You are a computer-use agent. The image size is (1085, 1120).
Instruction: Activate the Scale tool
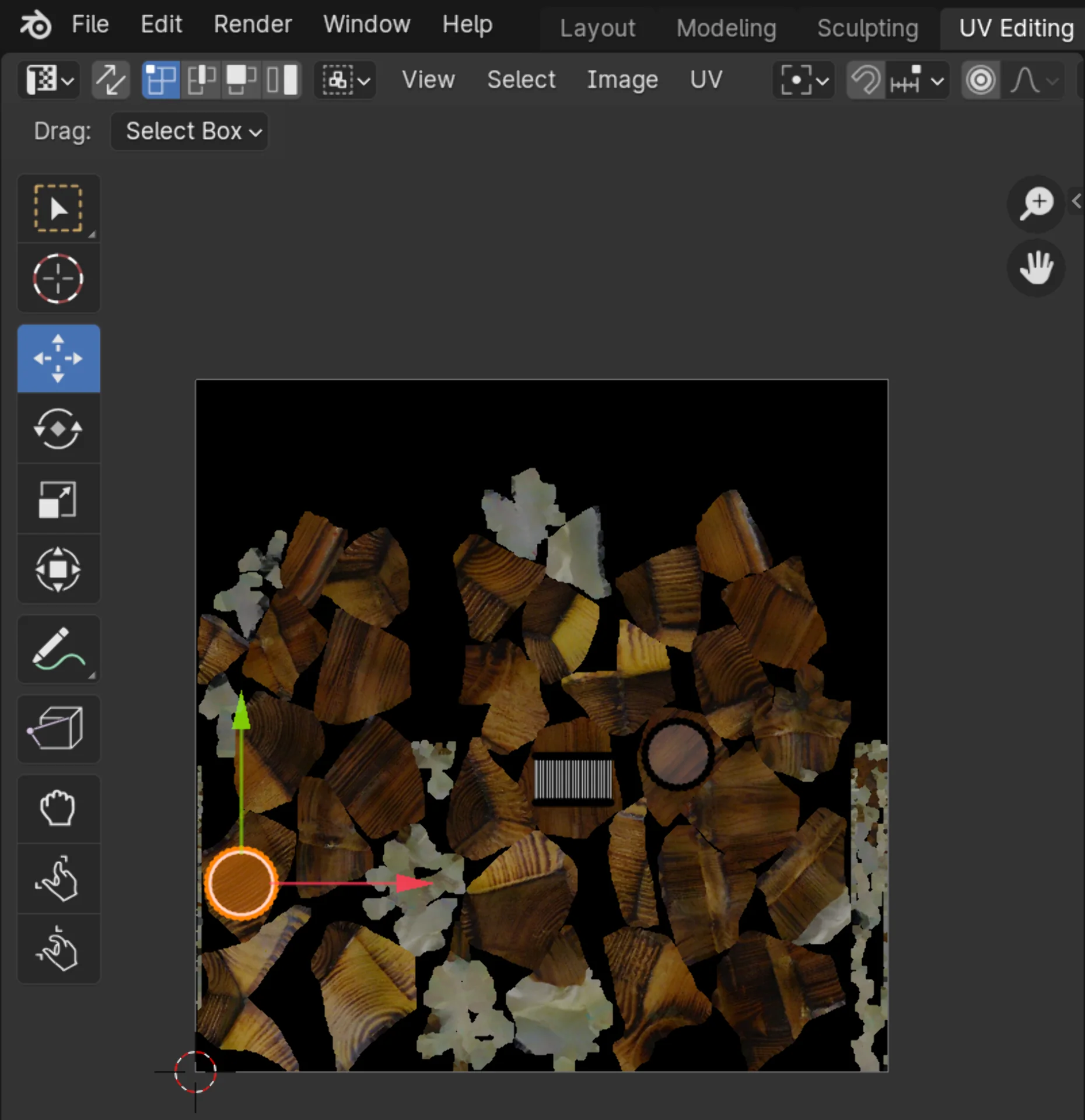point(58,499)
